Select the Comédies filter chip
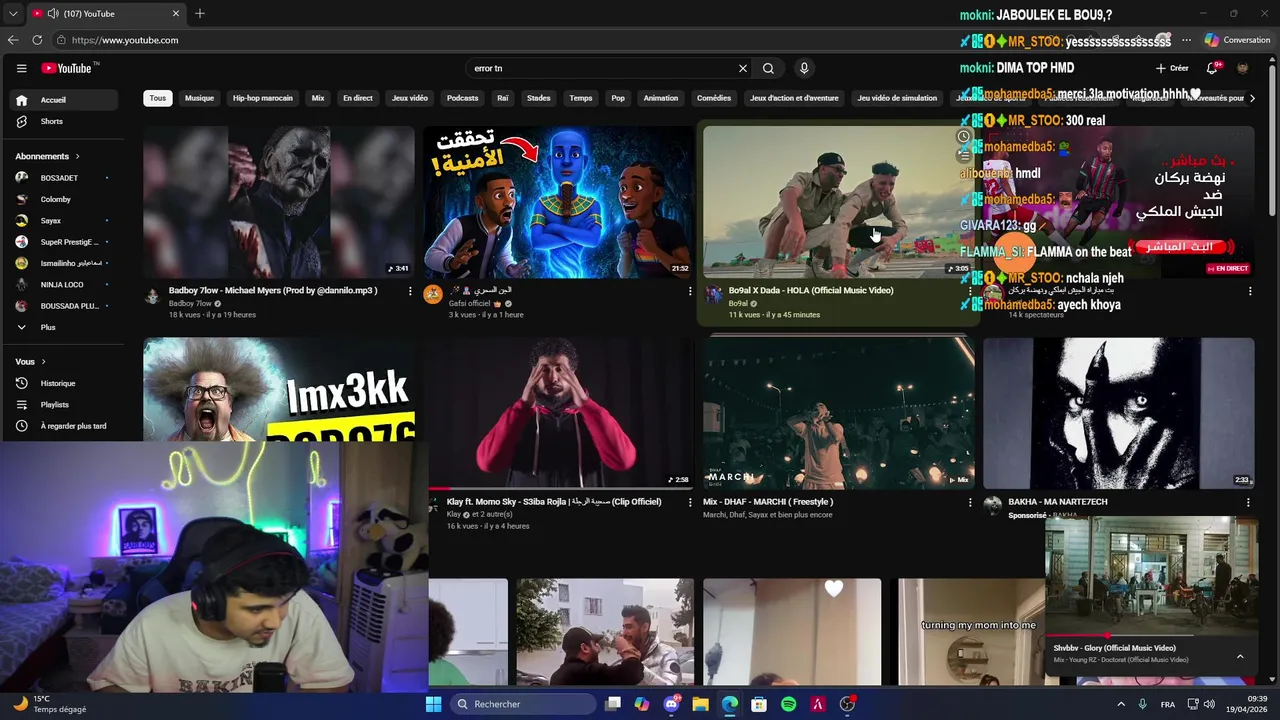1280x720 pixels. (714, 98)
